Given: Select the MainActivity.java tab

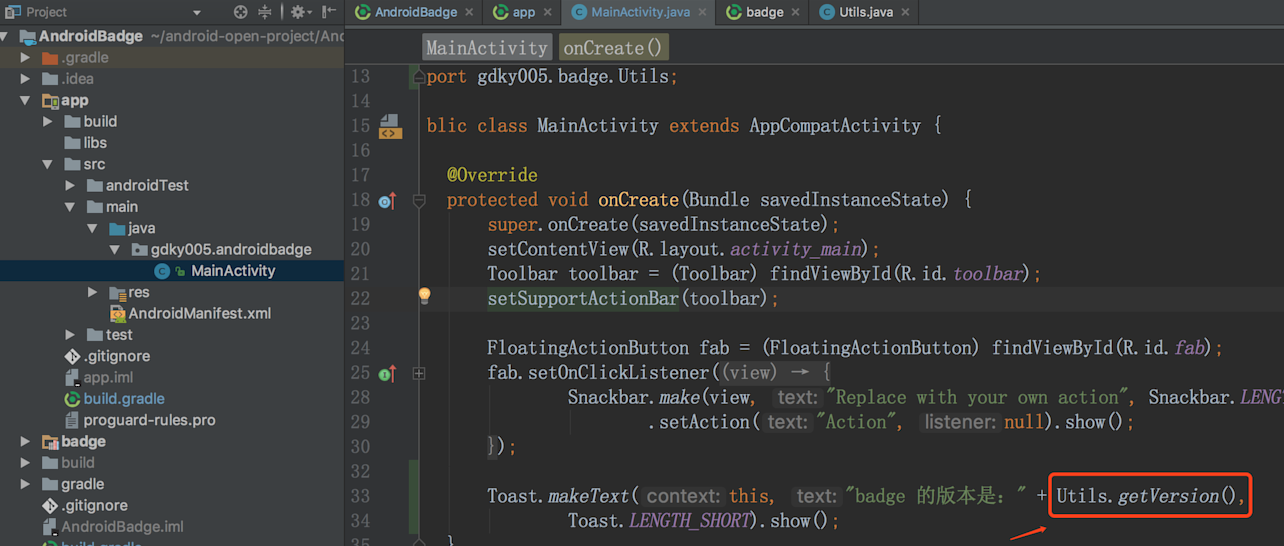Looking at the screenshot, I should [640, 12].
